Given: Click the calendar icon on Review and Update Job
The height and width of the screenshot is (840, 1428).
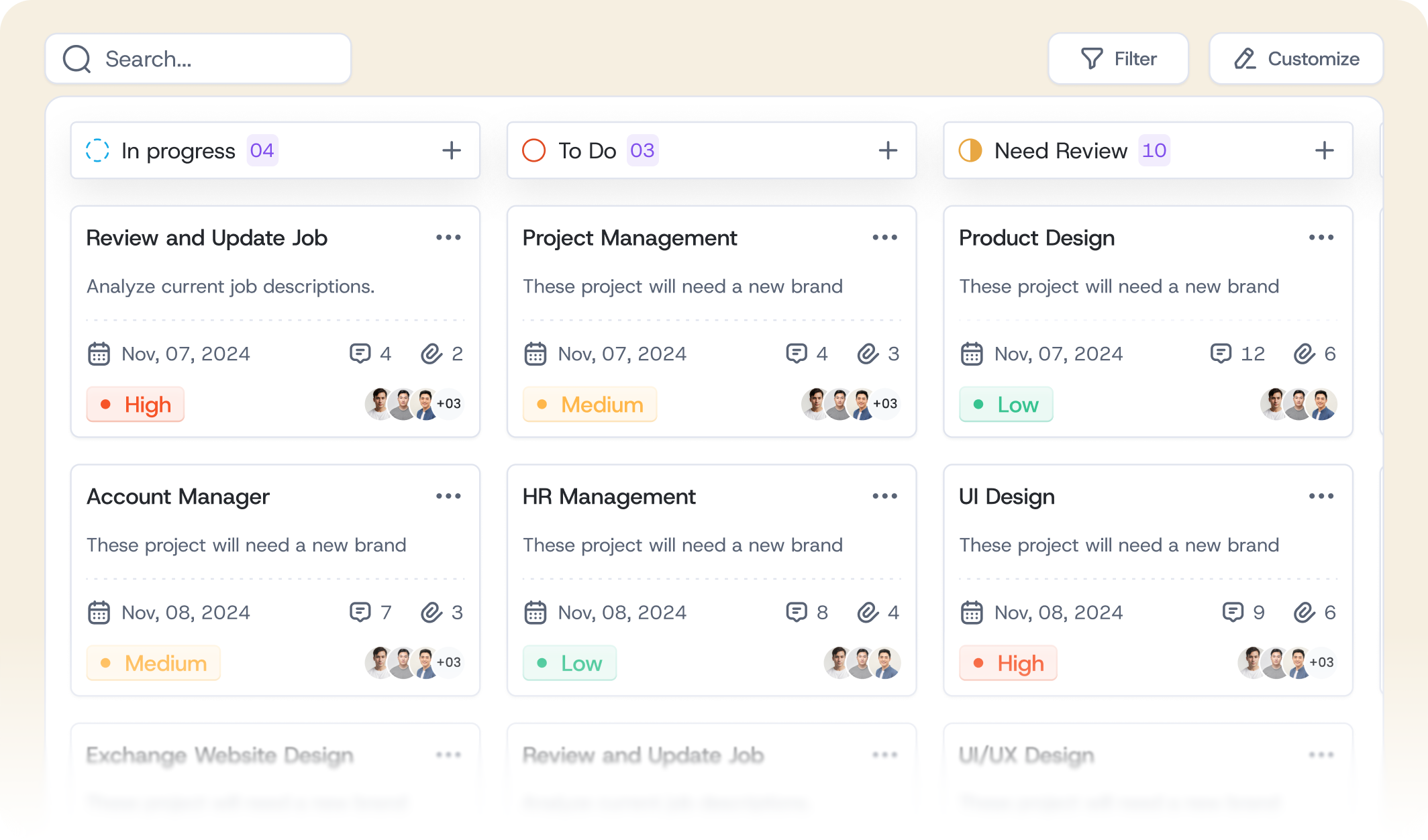Looking at the screenshot, I should [98, 354].
